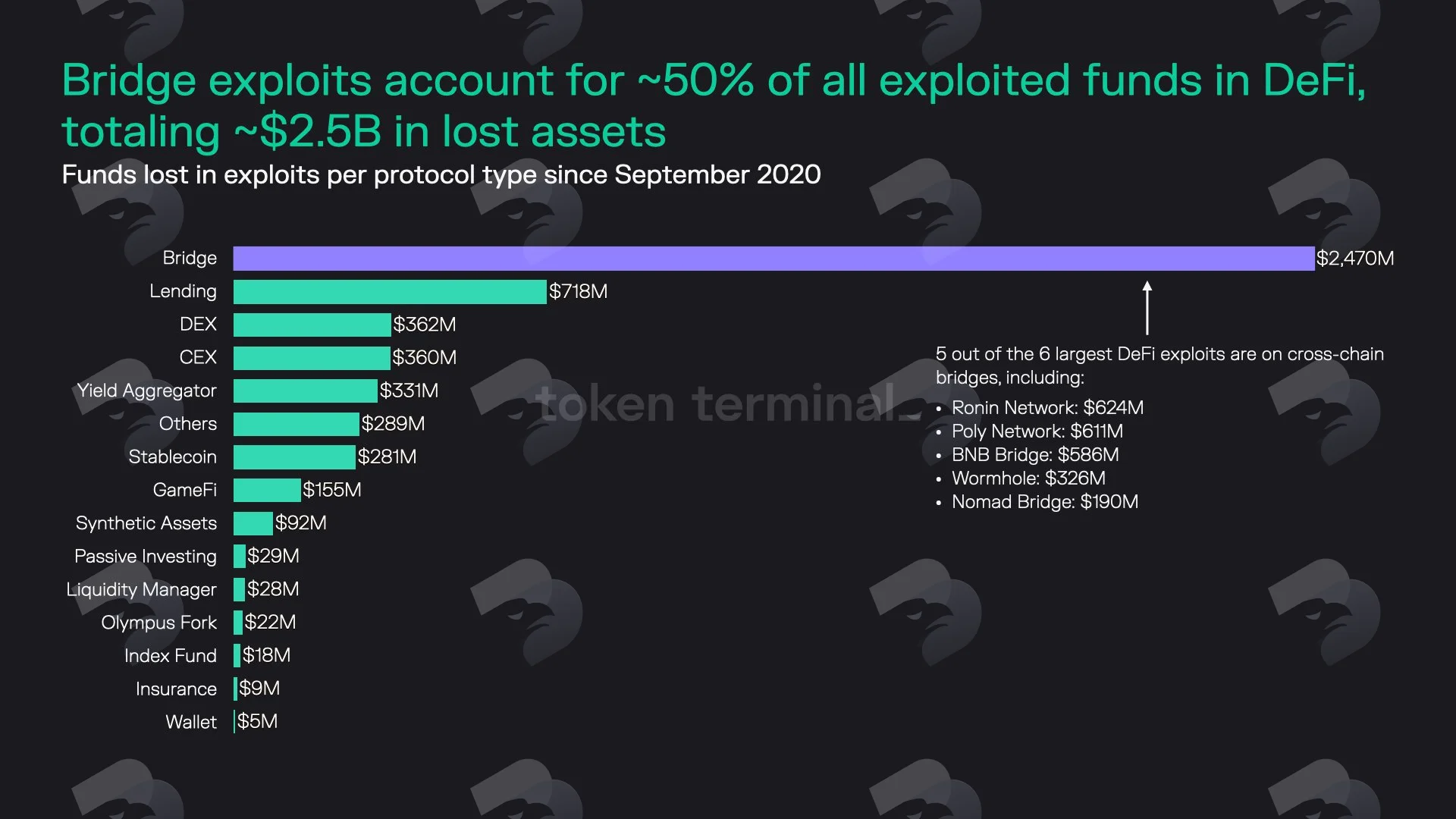Click the subtitle about funds lost since September 2020
Image resolution: width=1456 pixels, height=819 pixels.
441,175
